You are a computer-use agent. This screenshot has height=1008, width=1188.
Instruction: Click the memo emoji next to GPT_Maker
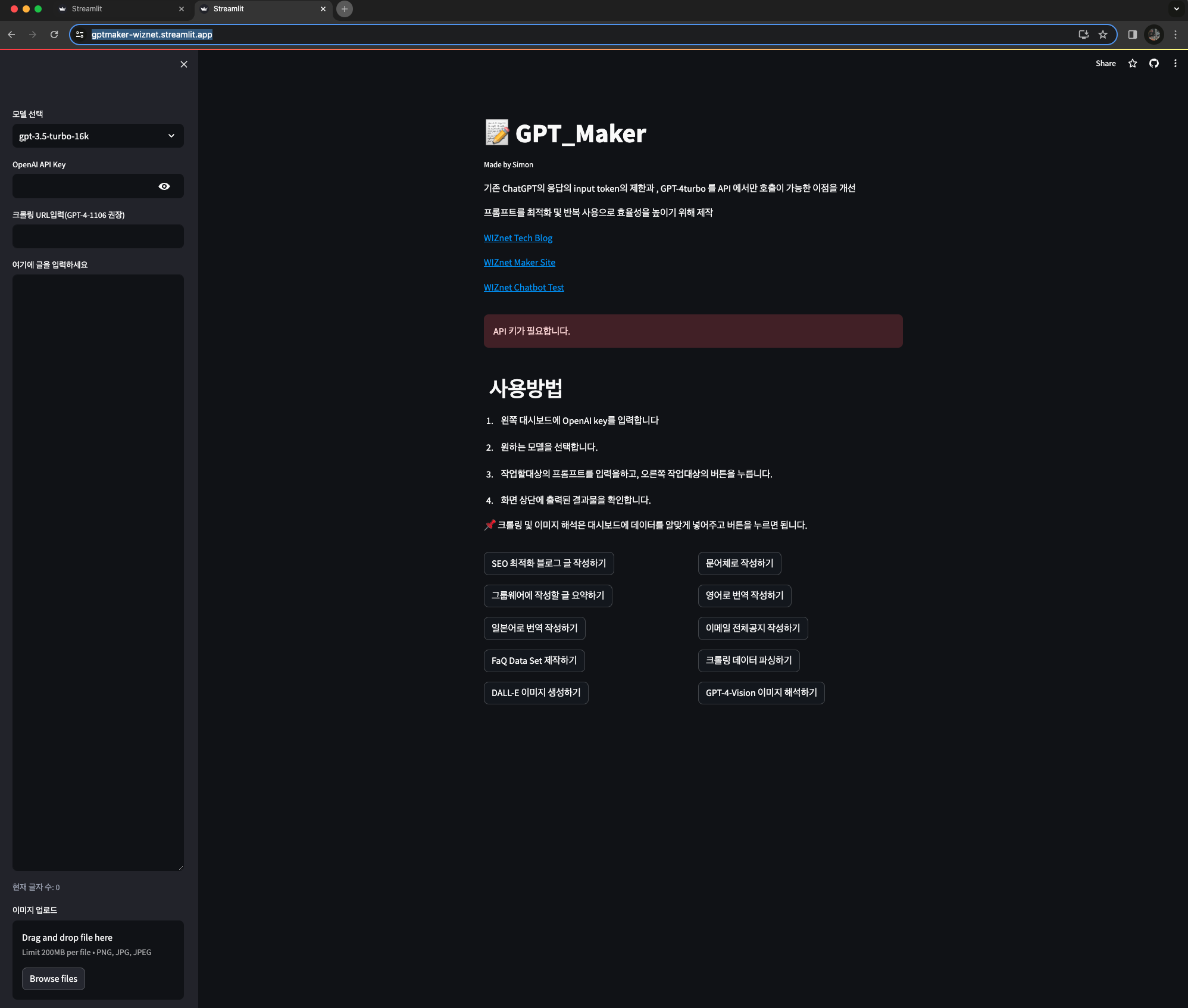tap(497, 133)
